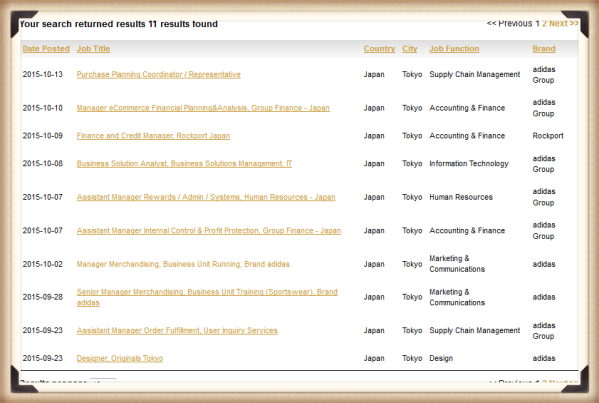Sort table by City header
This screenshot has width=599, height=403.
coord(410,49)
